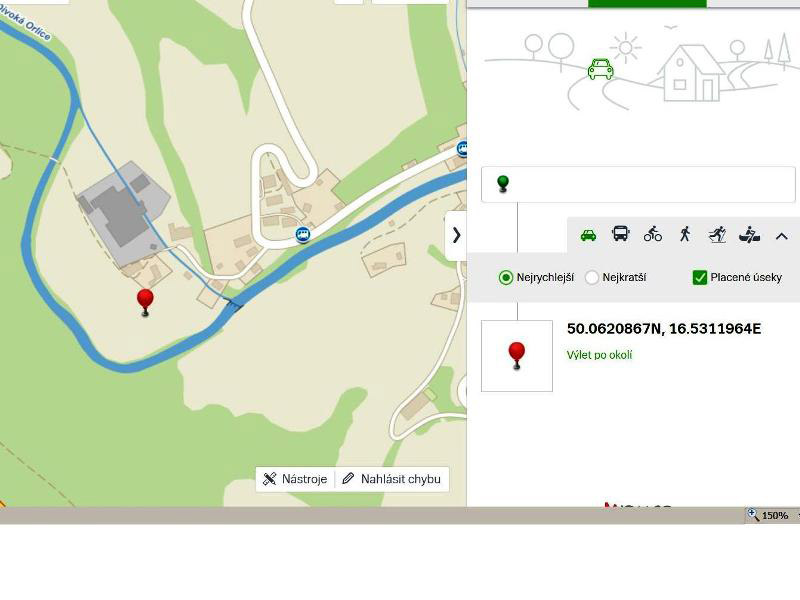Viewport: 800px width, 600px height.
Task: Select the Nejrychlejší route option
Action: [506, 277]
